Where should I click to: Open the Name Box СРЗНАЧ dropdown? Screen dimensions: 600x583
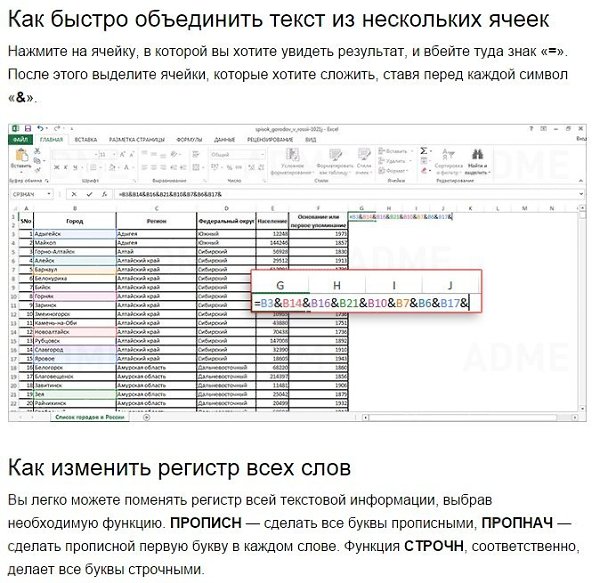click(49, 194)
